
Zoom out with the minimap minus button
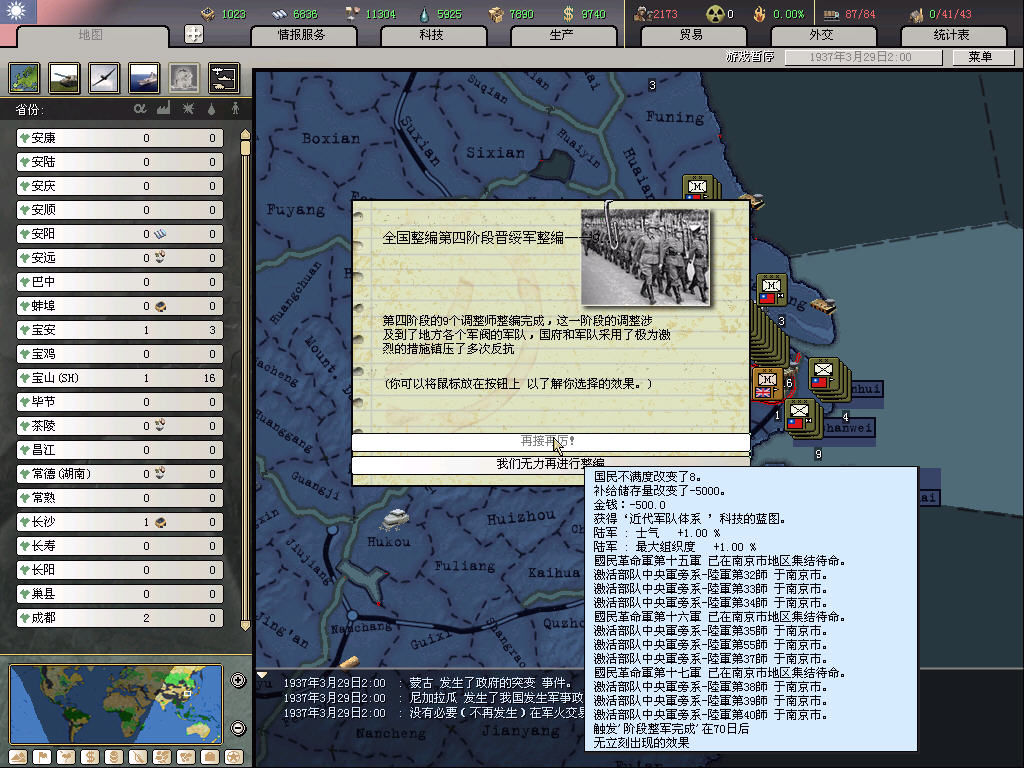(x=238, y=728)
